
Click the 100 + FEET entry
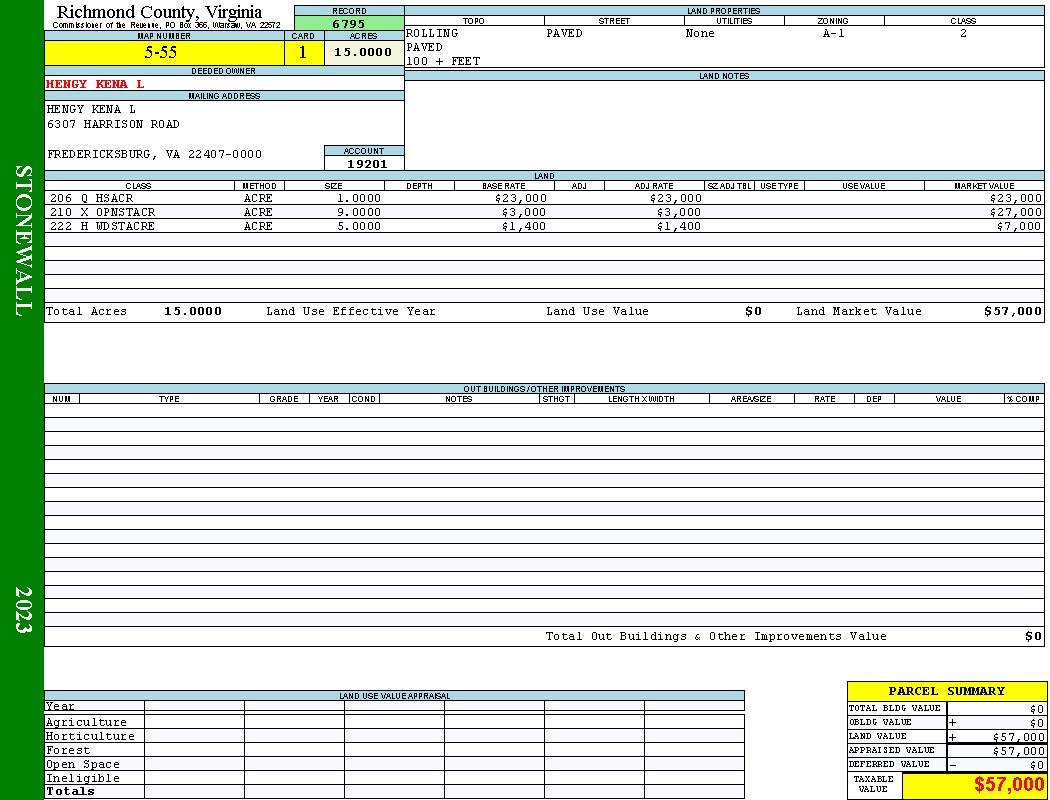(443, 62)
